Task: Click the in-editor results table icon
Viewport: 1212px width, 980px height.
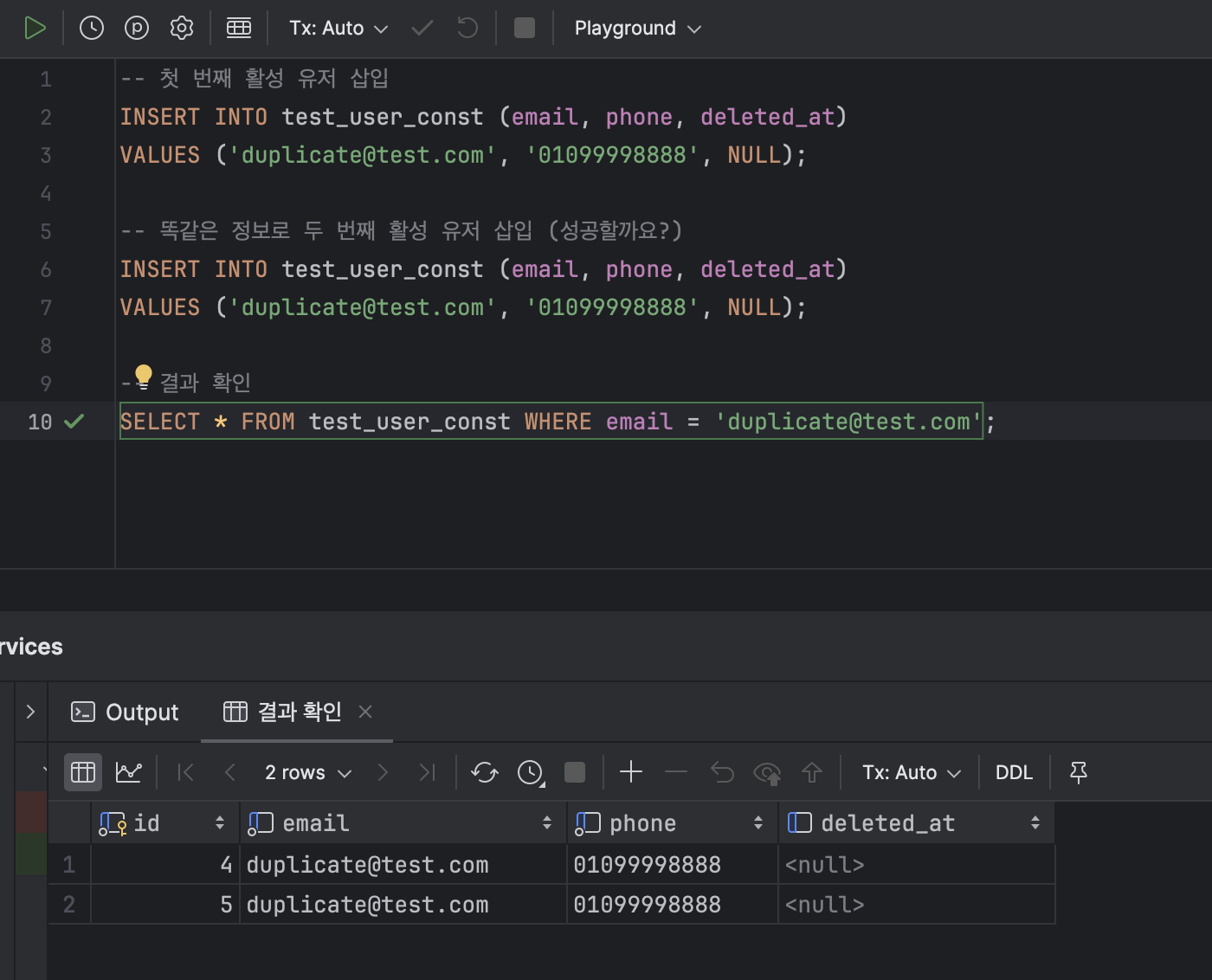Action: 239,28
